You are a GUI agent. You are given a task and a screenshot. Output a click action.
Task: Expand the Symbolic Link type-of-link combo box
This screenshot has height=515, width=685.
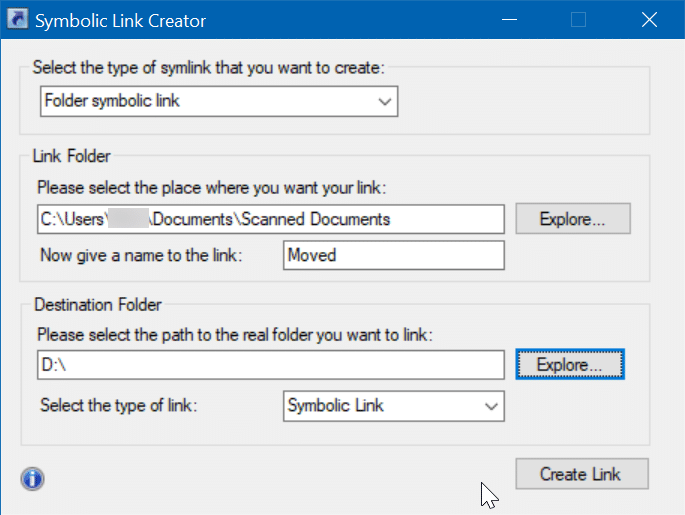tap(394, 406)
